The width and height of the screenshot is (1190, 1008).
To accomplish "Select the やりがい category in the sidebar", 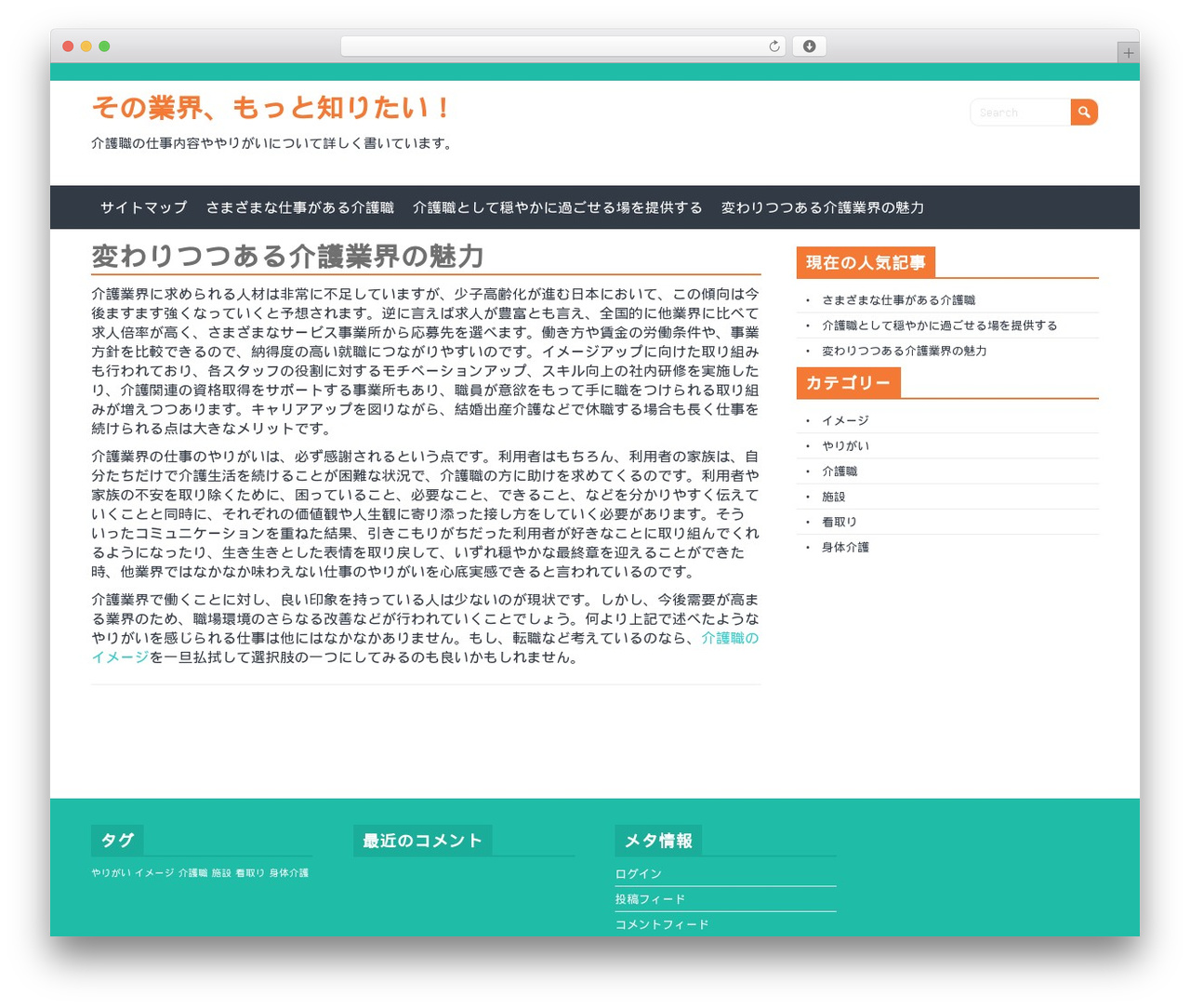I will (x=845, y=445).
